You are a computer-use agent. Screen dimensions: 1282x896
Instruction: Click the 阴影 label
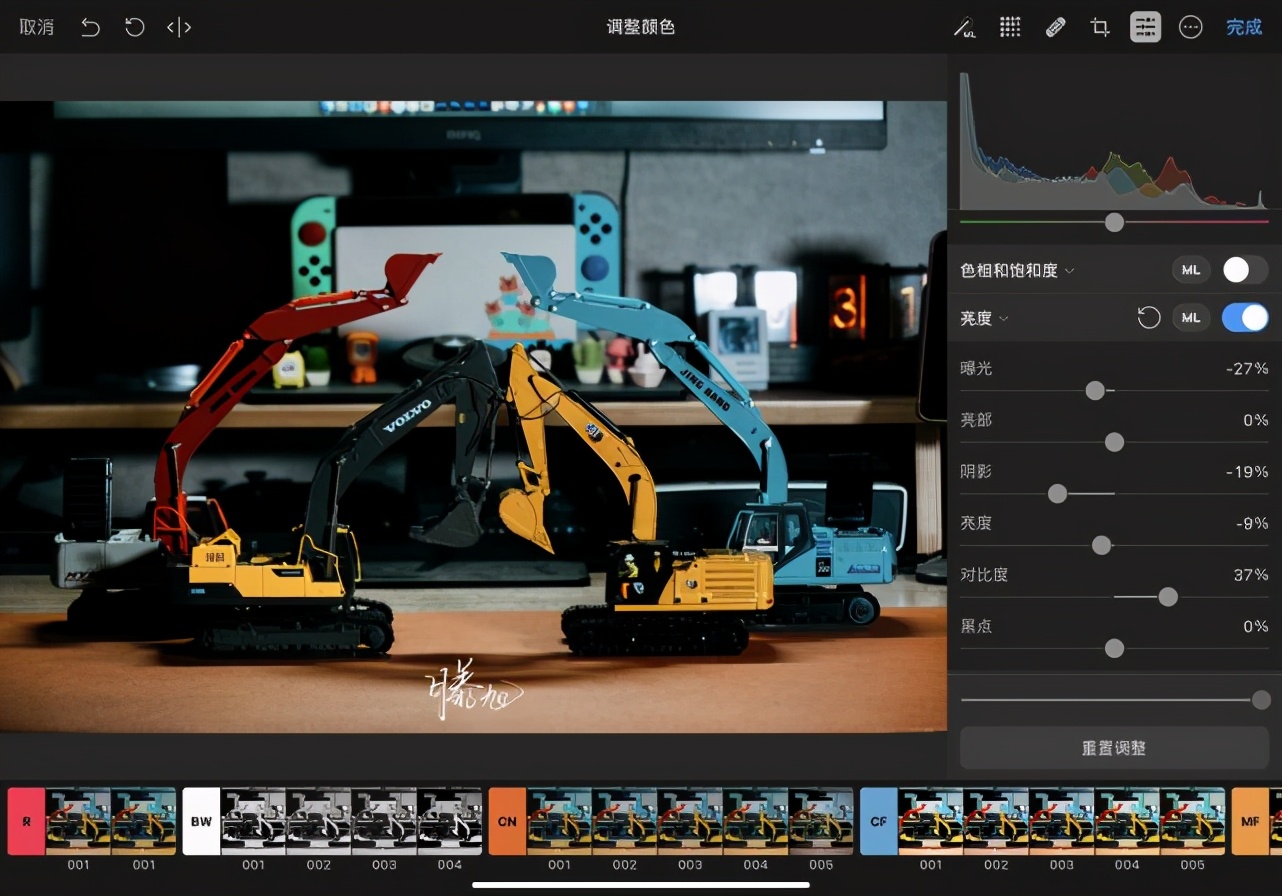976,471
